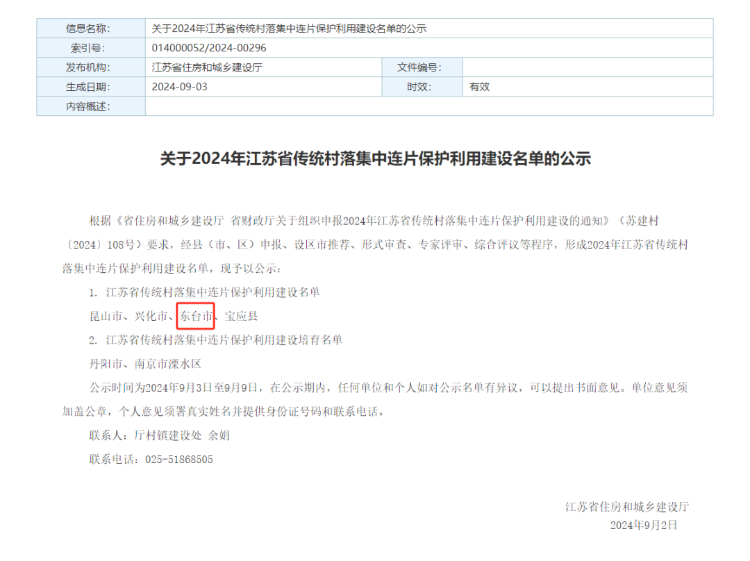Click 昆山市 in the list
The height and width of the screenshot is (561, 750).
click(x=106, y=316)
